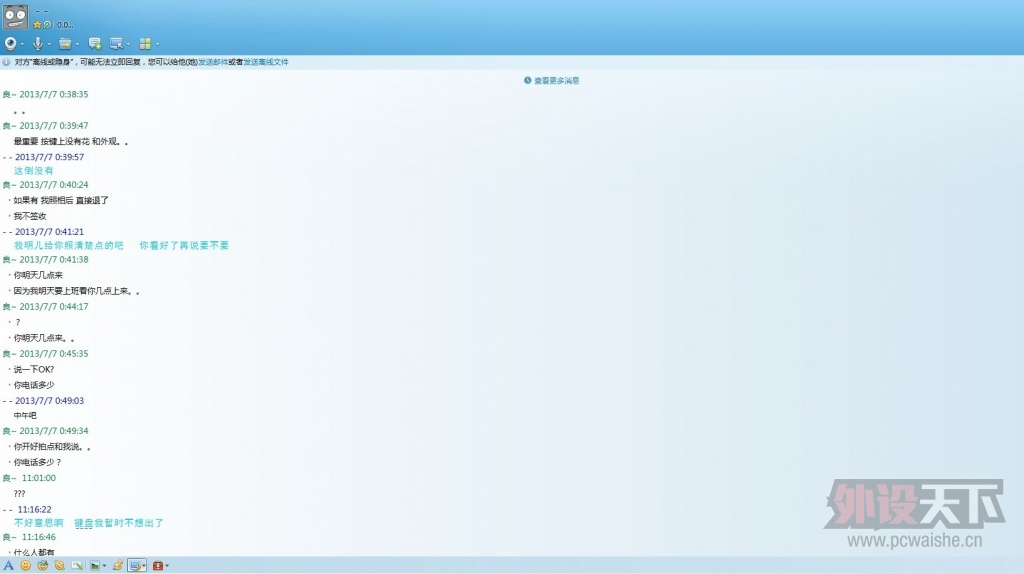Send a window shake nudge icon
Image resolution: width=1024 pixels, height=574 pixels.
59,566
